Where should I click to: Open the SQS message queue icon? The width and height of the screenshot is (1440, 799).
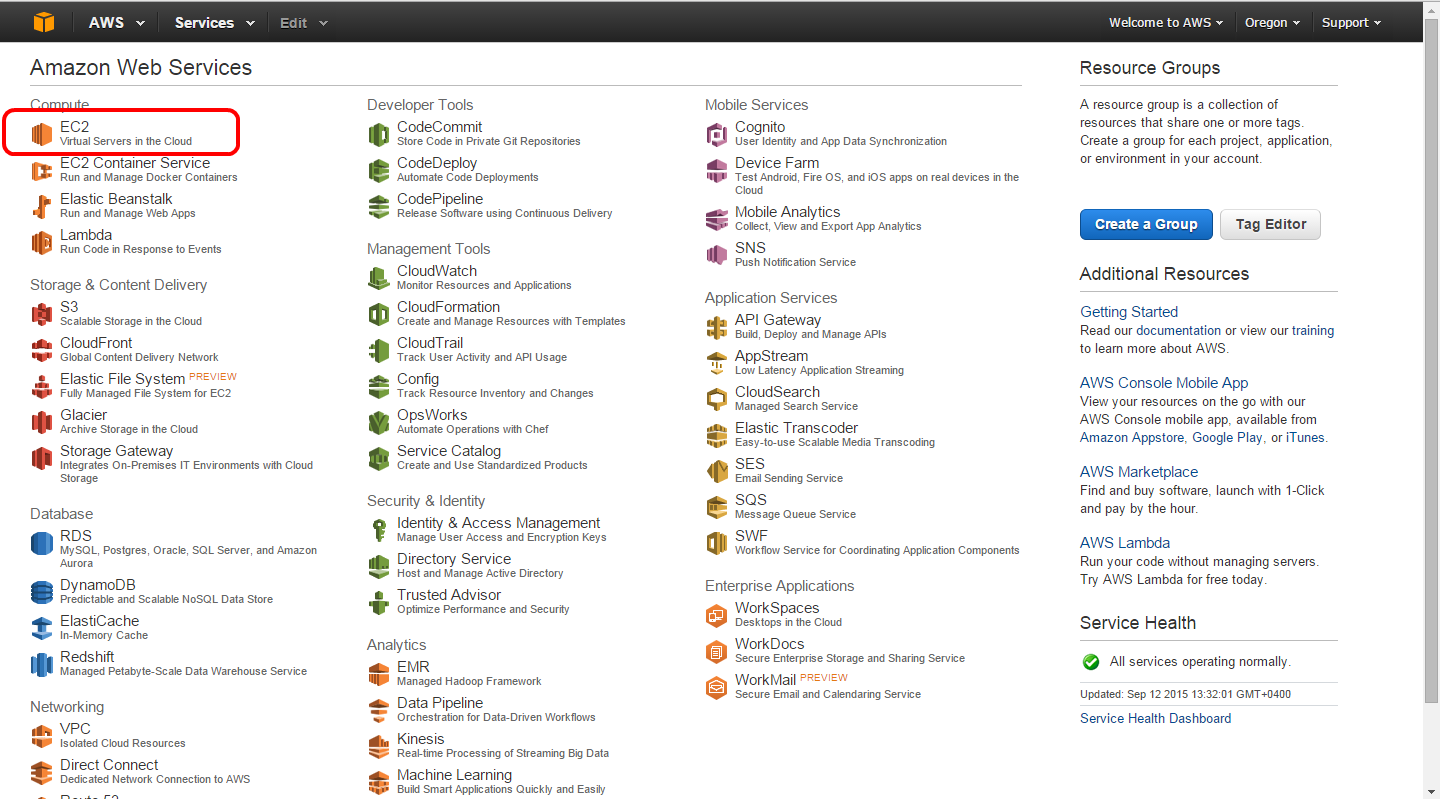tap(717, 507)
